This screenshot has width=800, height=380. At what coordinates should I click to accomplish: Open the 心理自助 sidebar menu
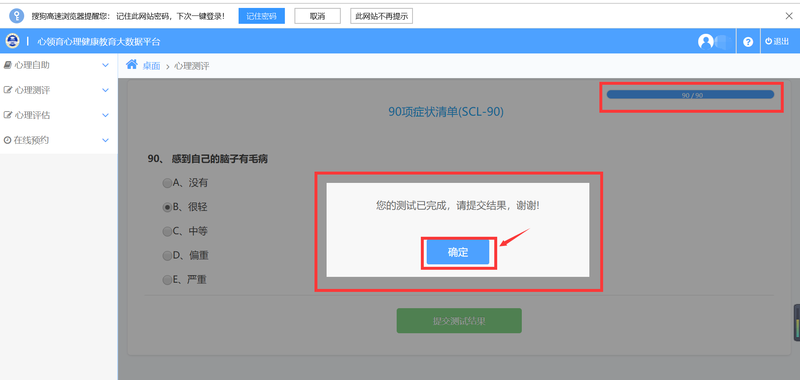click(59, 65)
